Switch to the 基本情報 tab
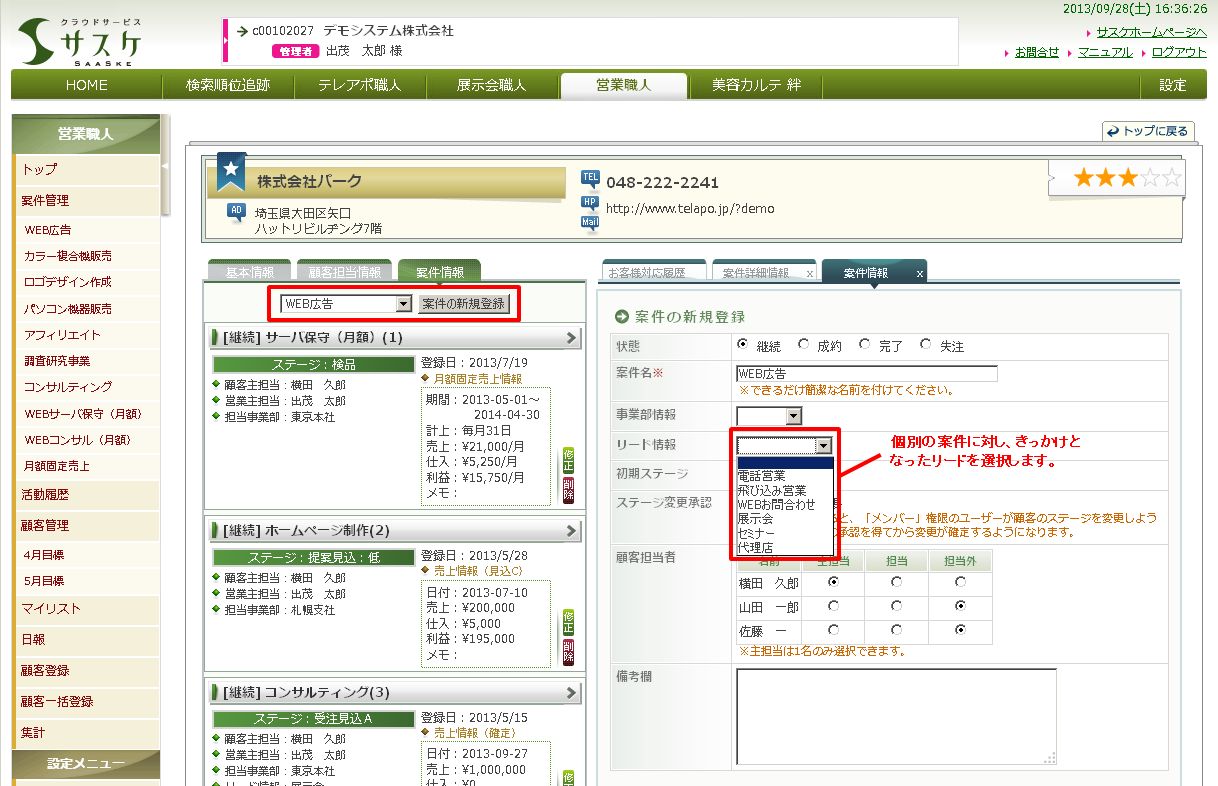Screen dimensions: 1218x786 click(249, 272)
